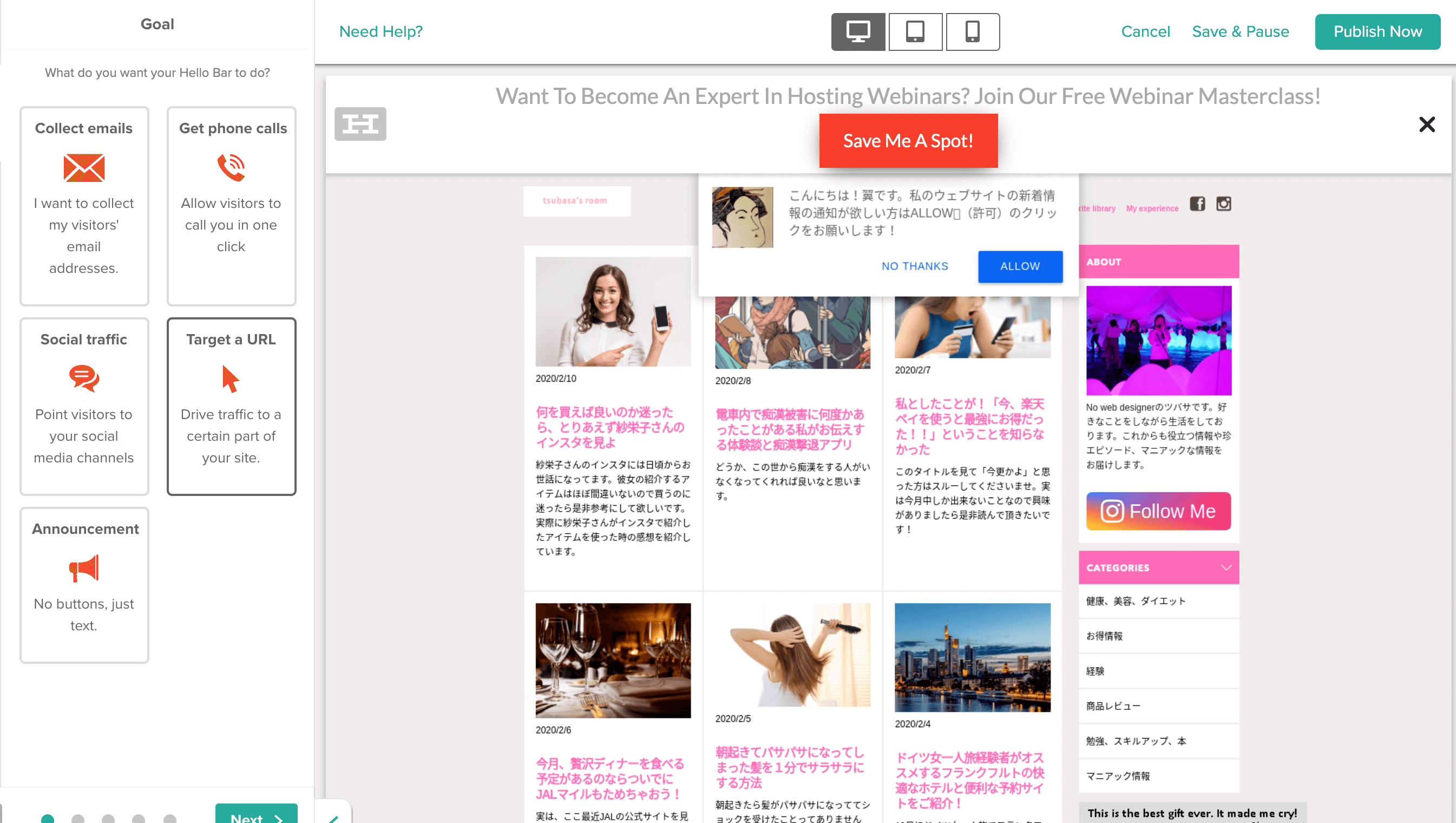Select the Target a URL goal card
Image resolution: width=1456 pixels, height=823 pixels.
[231, 407]
